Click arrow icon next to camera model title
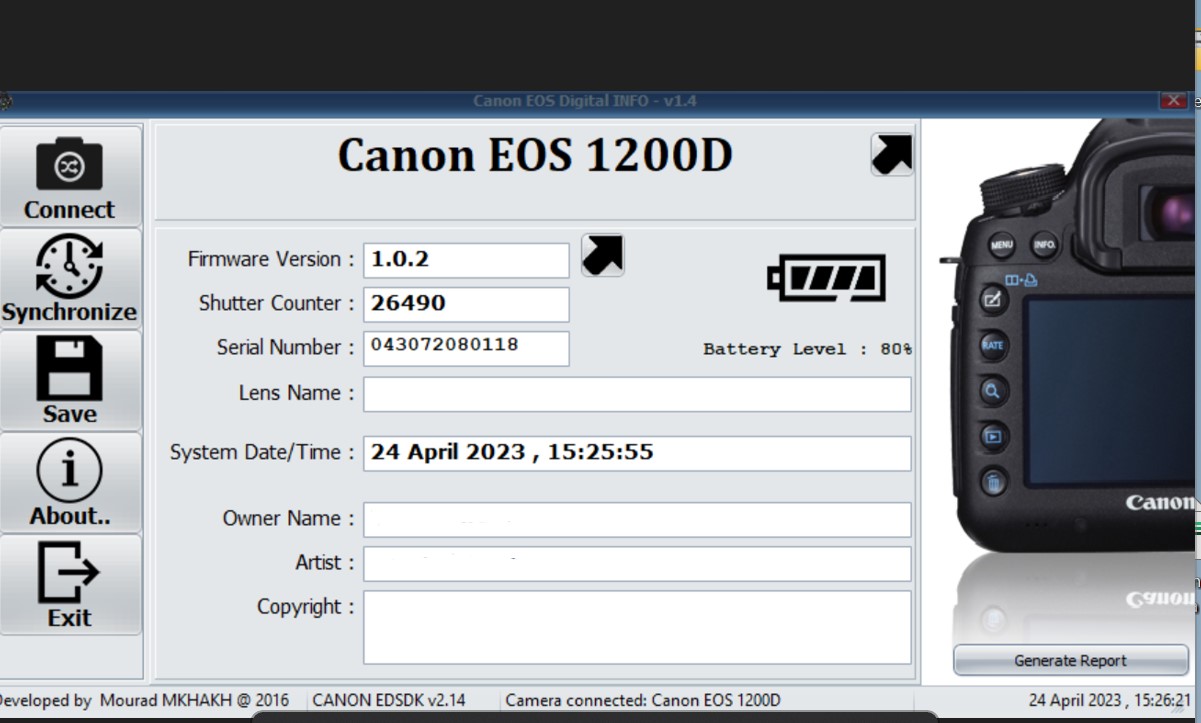 pos(892,155)
